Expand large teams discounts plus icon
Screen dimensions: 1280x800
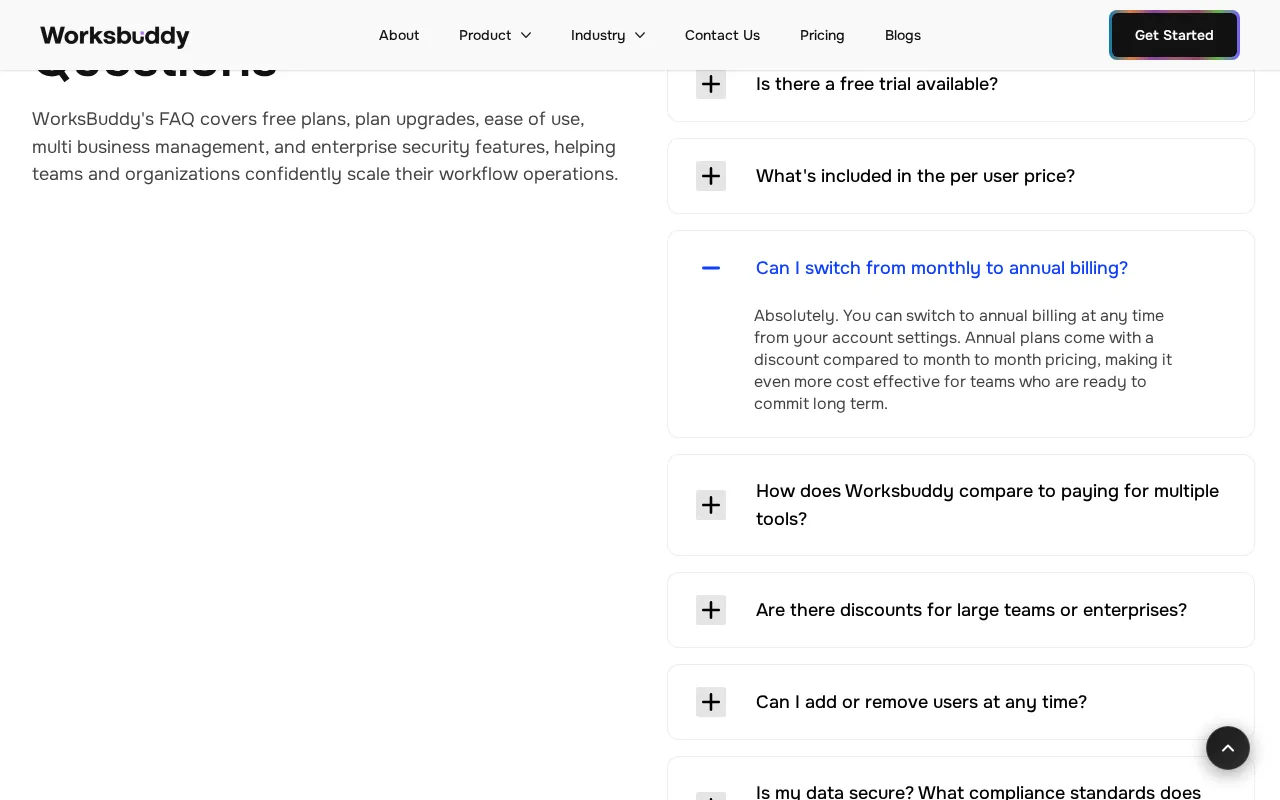[711, 610]
